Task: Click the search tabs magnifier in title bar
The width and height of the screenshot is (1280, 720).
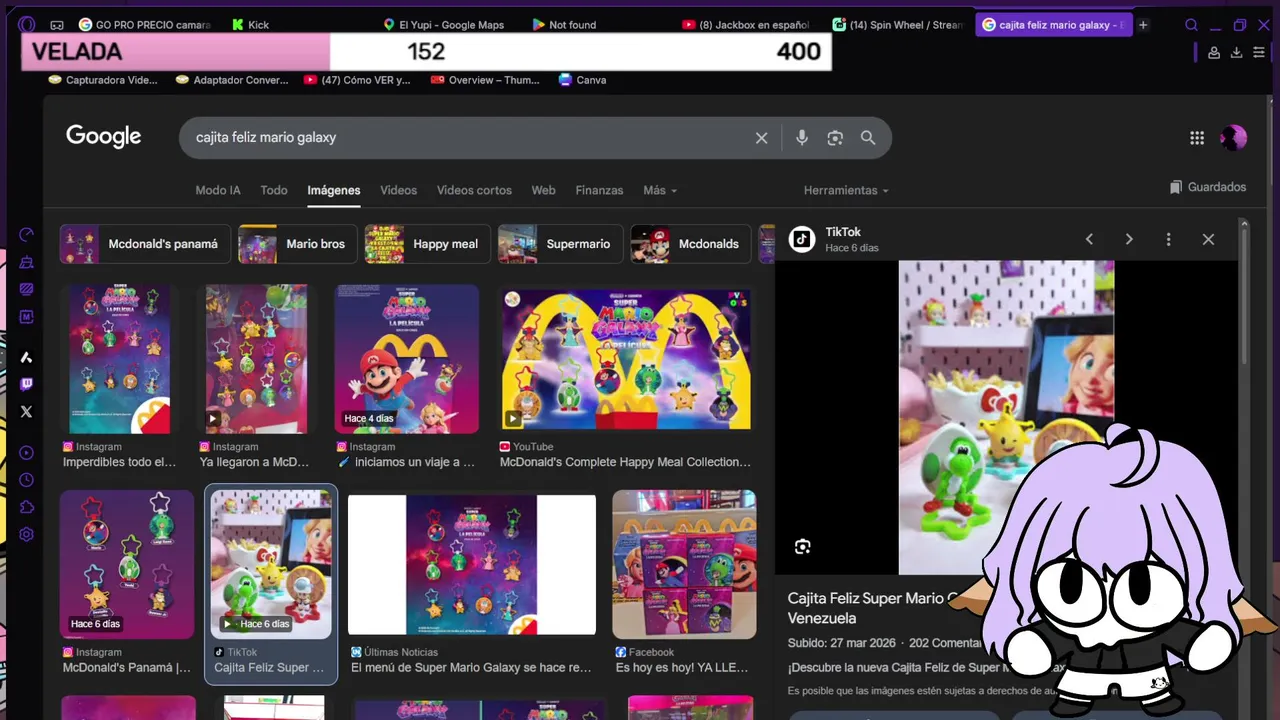Action: 1191,25
